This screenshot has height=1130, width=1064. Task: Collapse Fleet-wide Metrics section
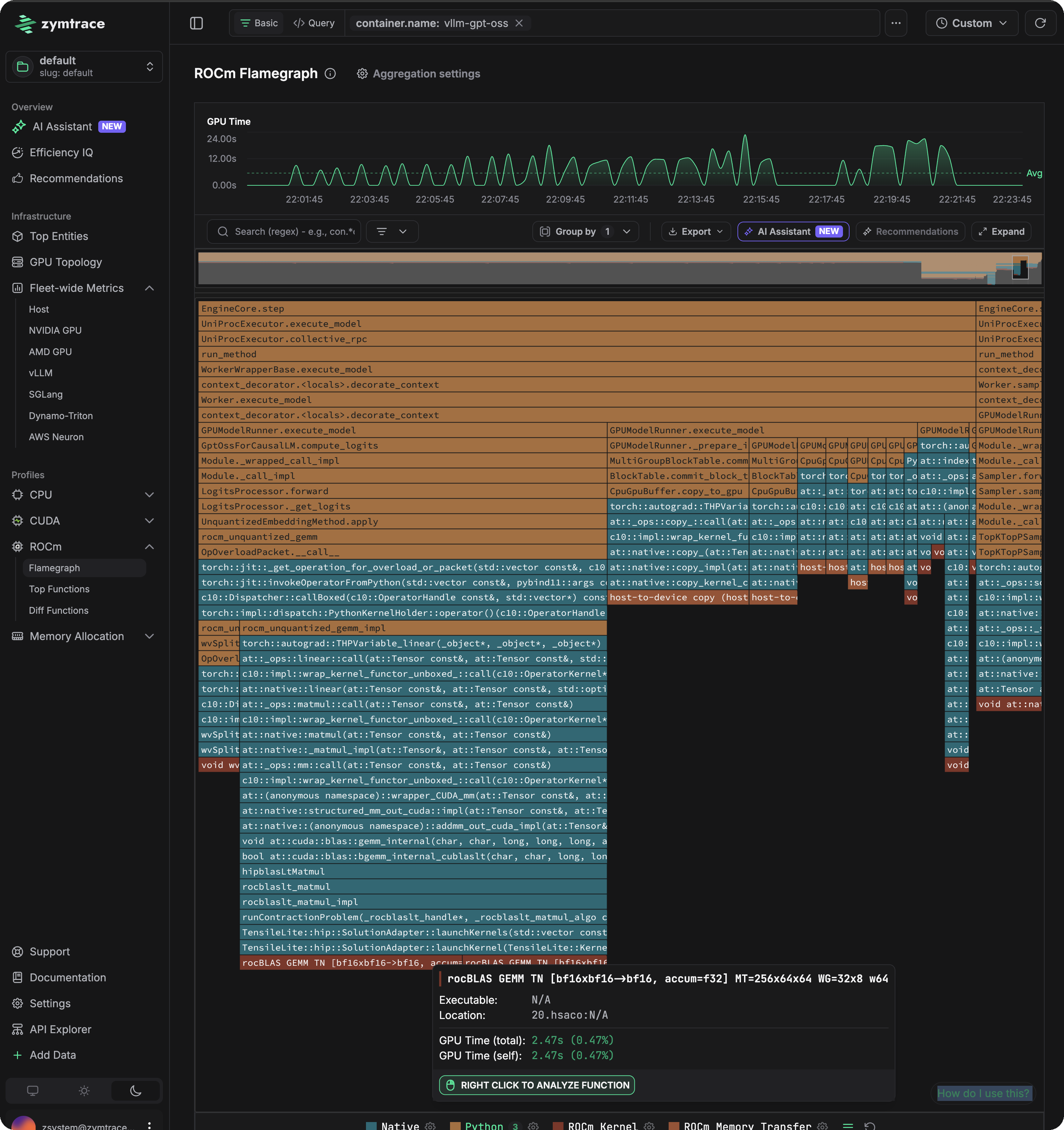pos(149,288)
